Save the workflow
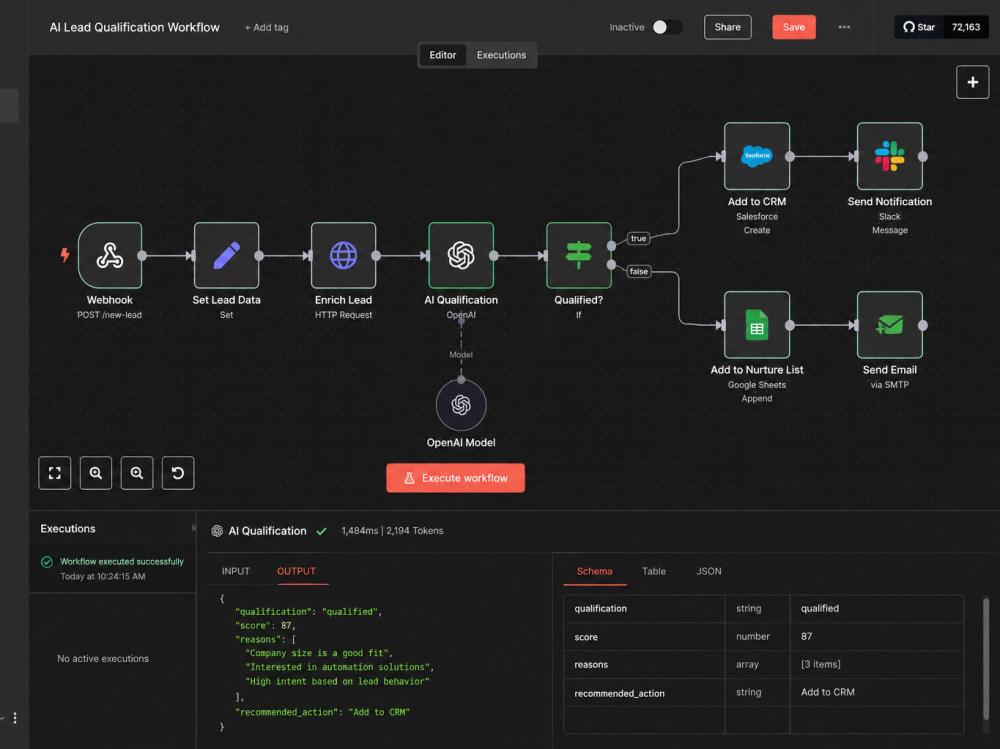 pyautogui.click(x=794, y=27)
